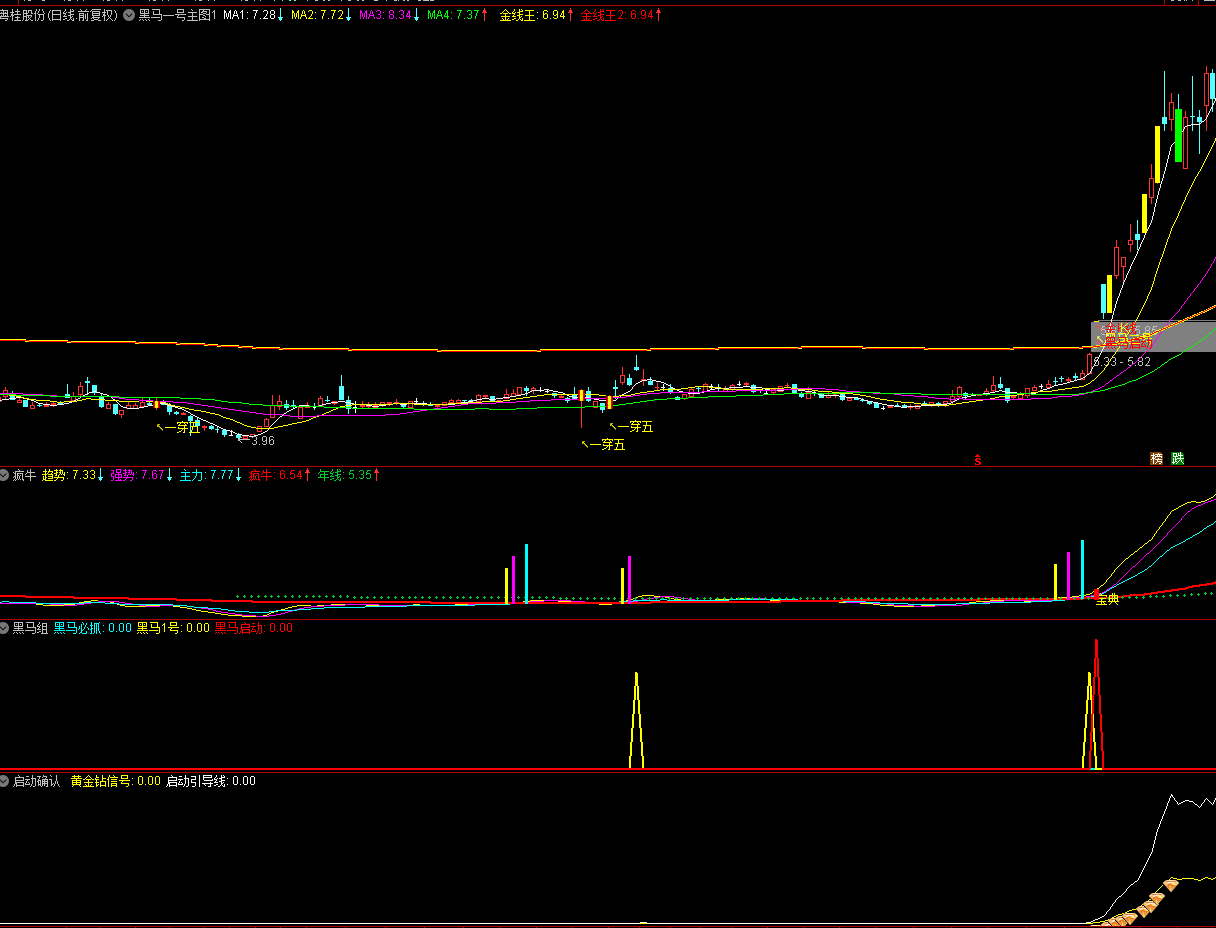Screen dimensions: 1216x928
Task: Click the 黑马必抓: 0.00 value
Action: coord(92,629)
